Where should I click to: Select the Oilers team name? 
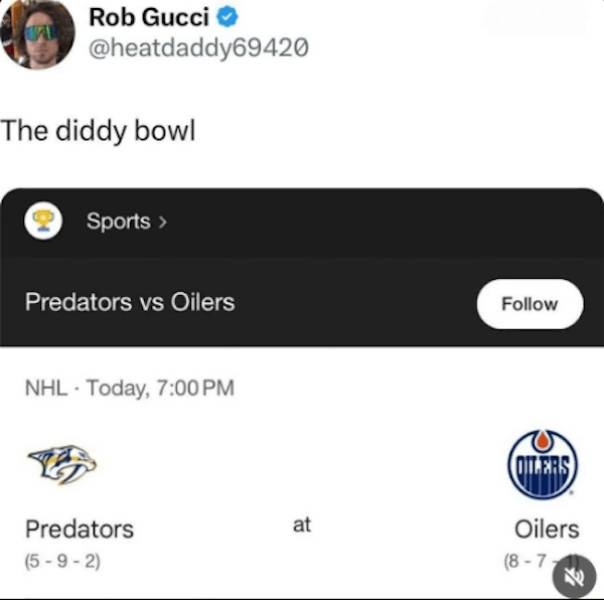[546, 528]
